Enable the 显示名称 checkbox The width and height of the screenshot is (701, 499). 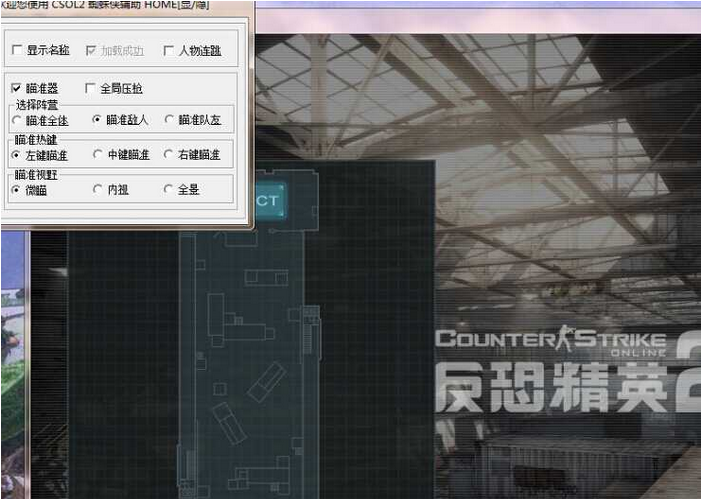pos(17,50)
